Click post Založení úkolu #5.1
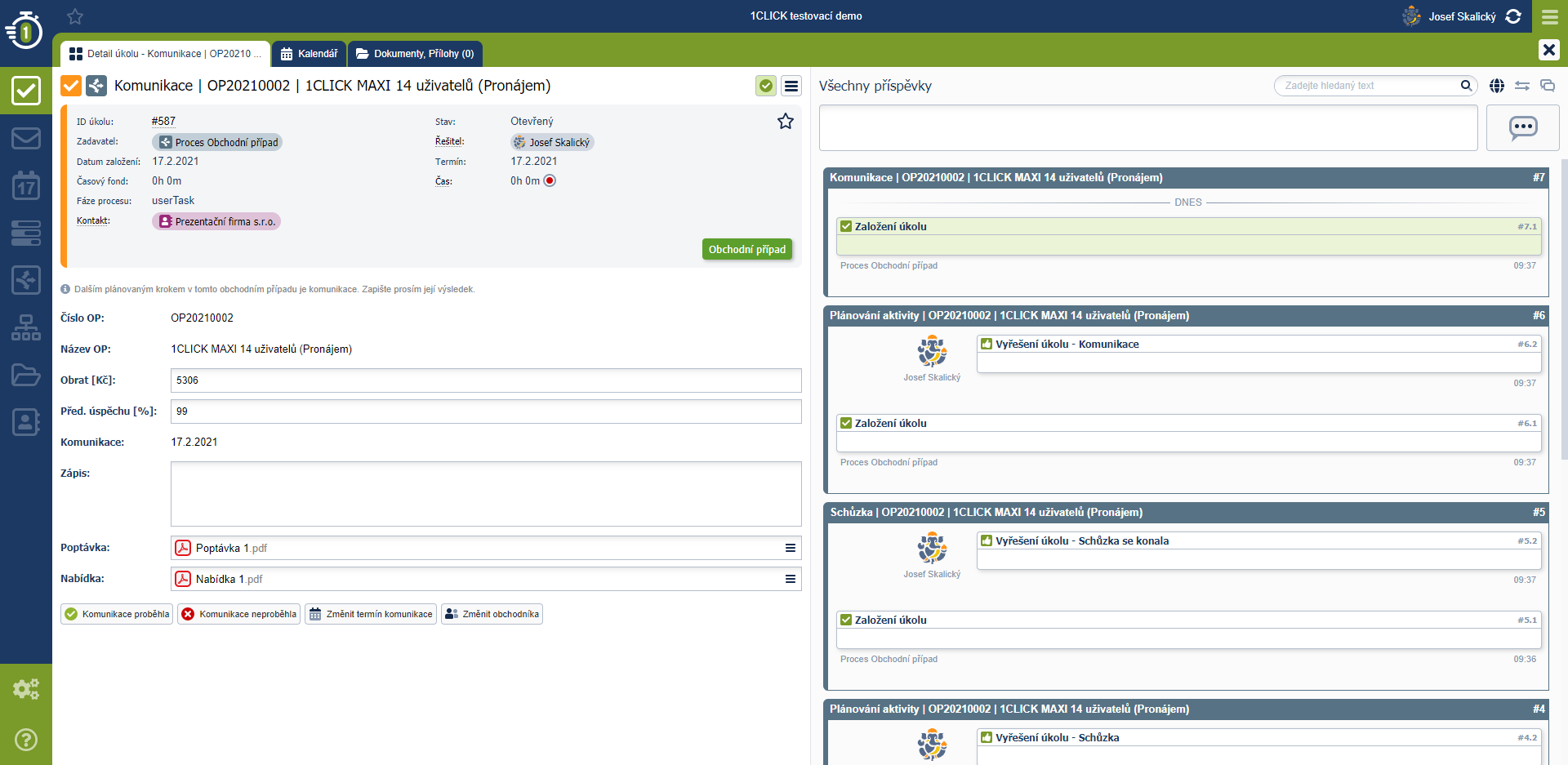The height and width of the screenshot is (765, 1568). (x=1189, y=629)
